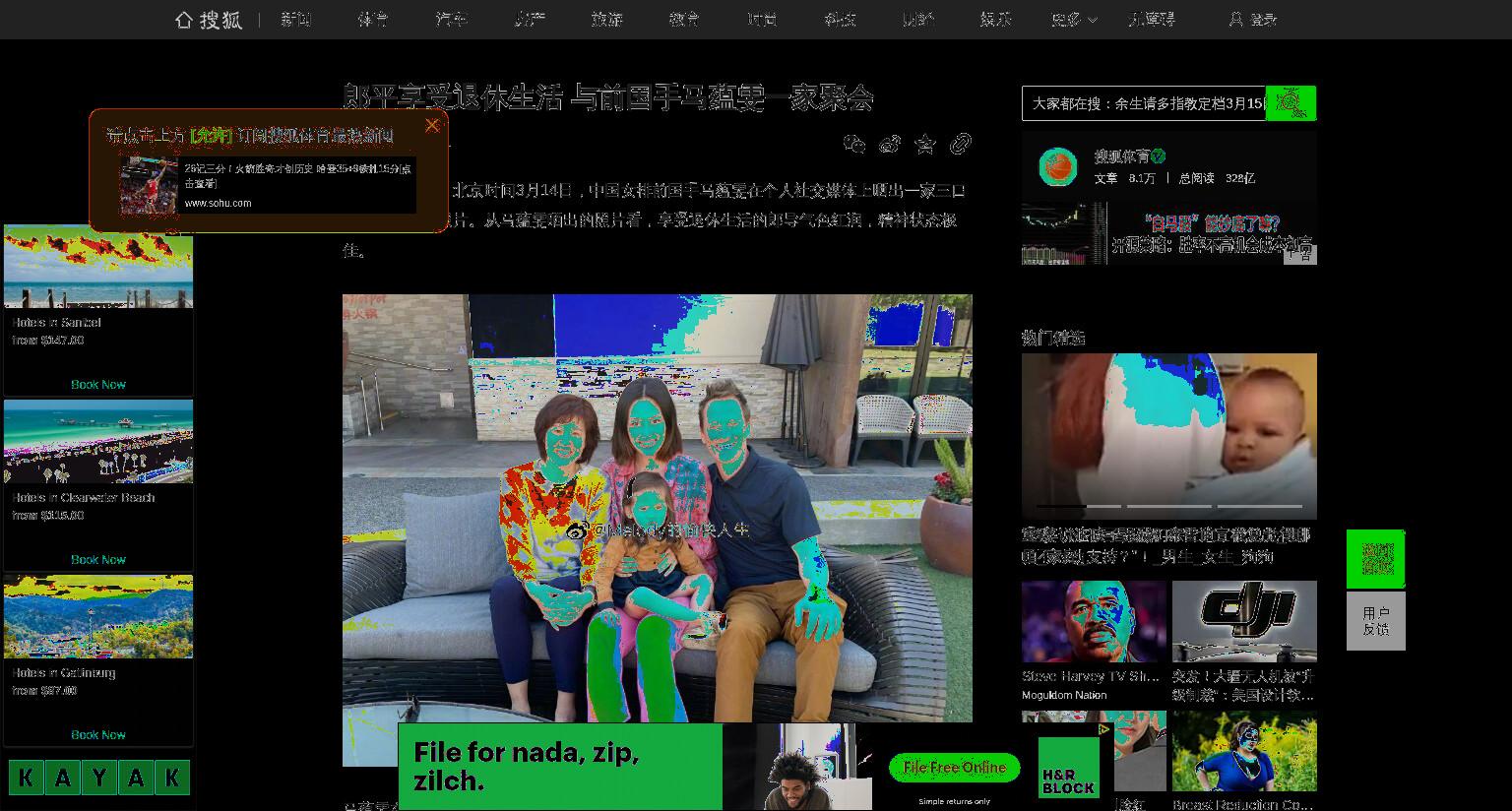Click the 总阅读 328亿 stat
This screenshot has height=811, width=1512.
click(1217, 178)
